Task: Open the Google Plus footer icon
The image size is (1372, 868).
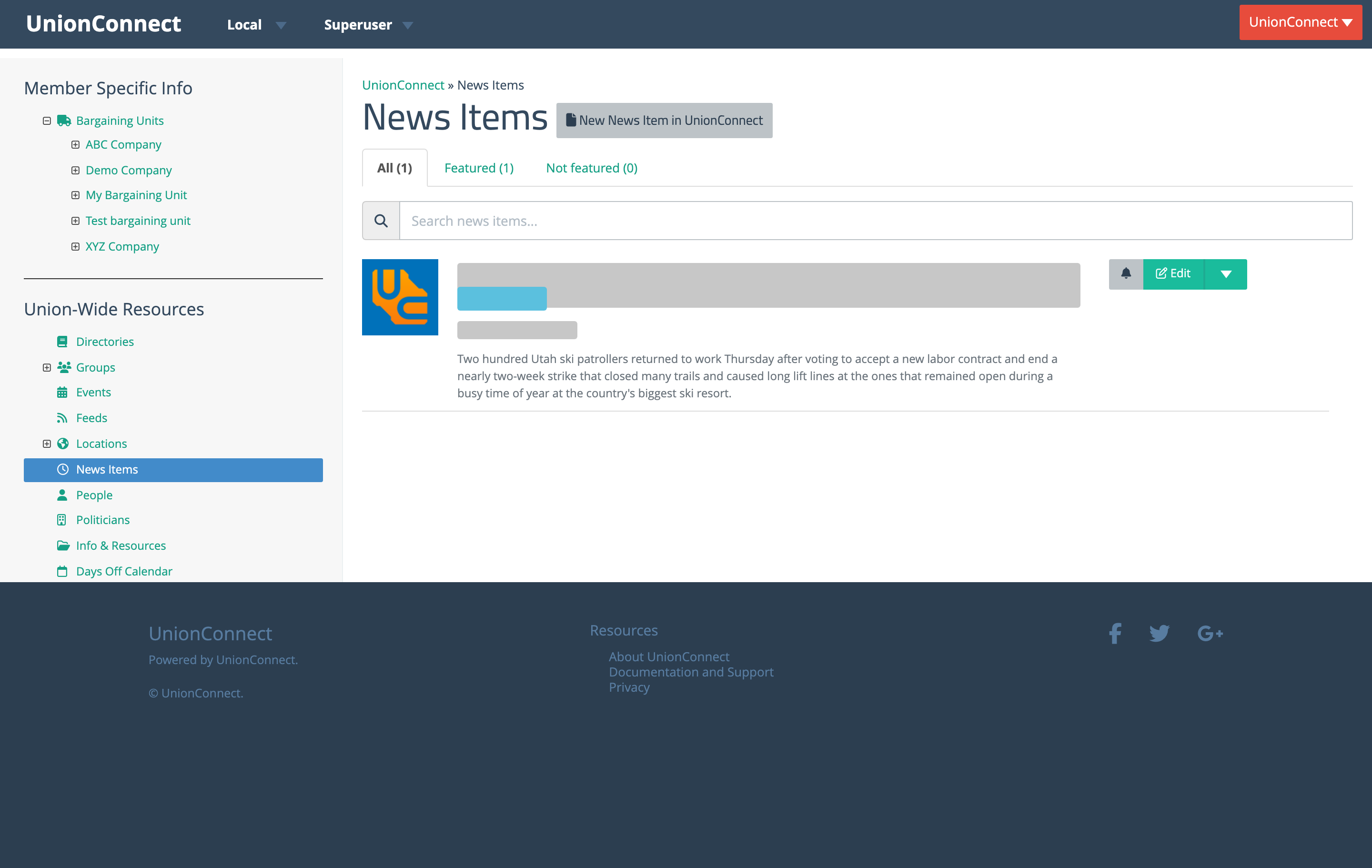Action: pyautogui.click(x=1210, y=633)
